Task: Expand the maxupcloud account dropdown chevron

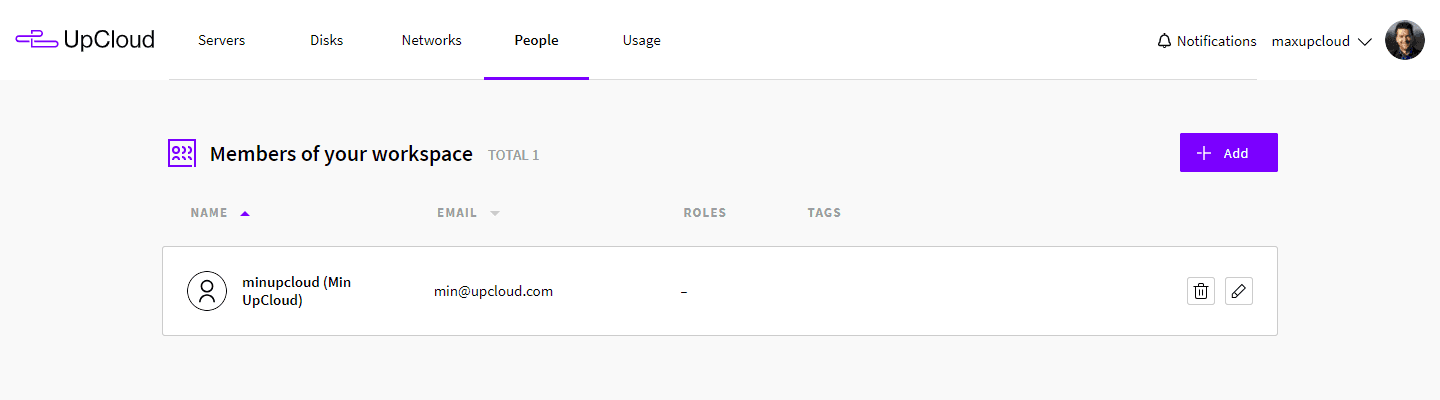Action: 1364,42
